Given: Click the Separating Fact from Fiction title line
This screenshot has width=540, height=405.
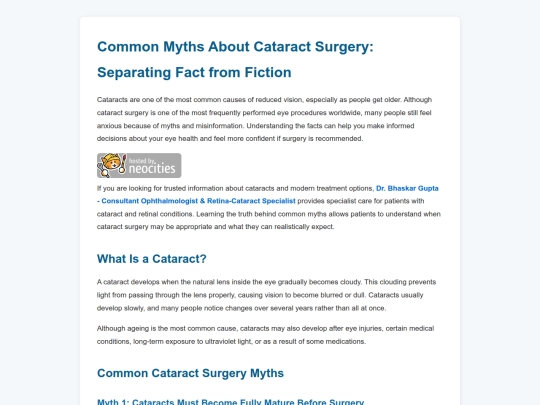Looking at the screenshot, I should click(x=194, y=73).
